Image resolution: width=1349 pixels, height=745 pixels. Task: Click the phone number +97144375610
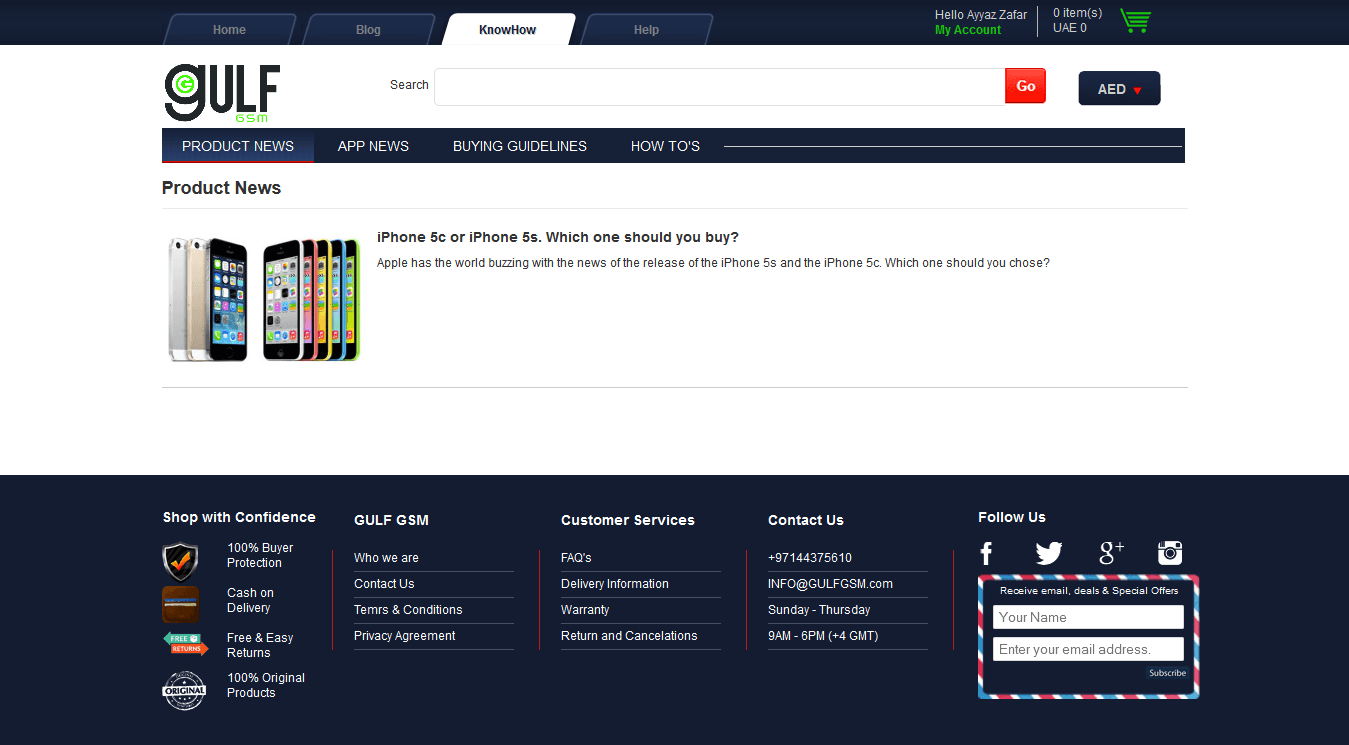point(810,558)
